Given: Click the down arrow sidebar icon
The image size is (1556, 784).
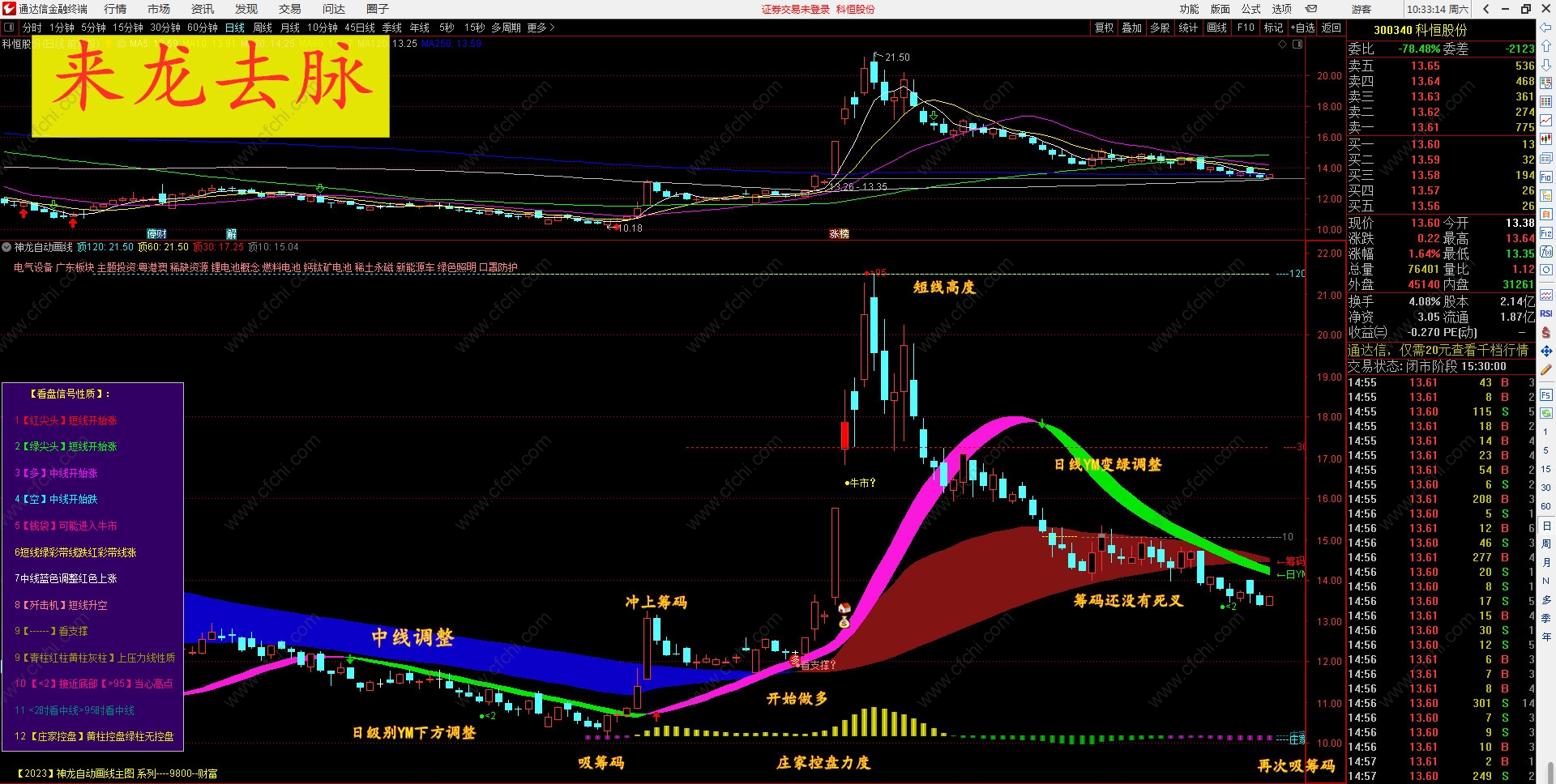Looking at the screenshot, I should 1546,65.
